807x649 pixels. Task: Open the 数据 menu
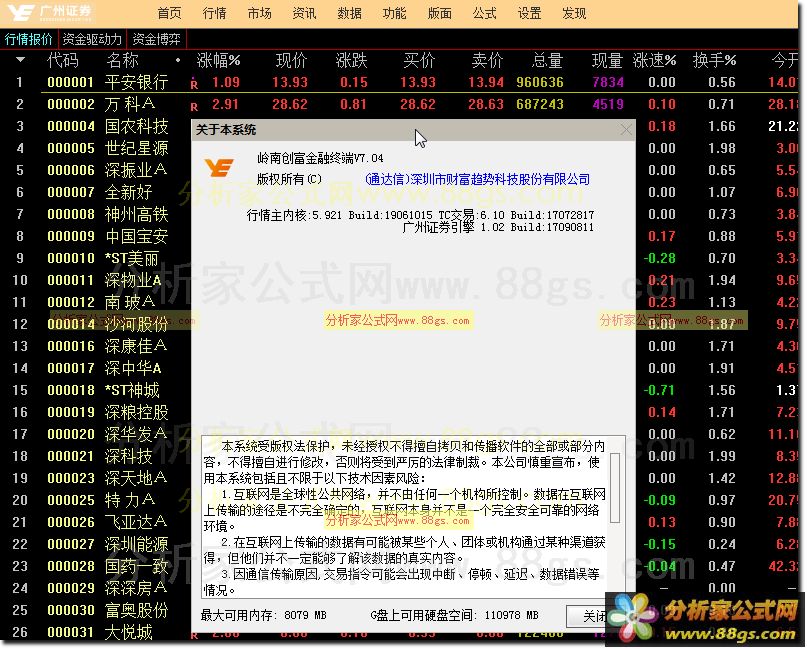(349, 13)
